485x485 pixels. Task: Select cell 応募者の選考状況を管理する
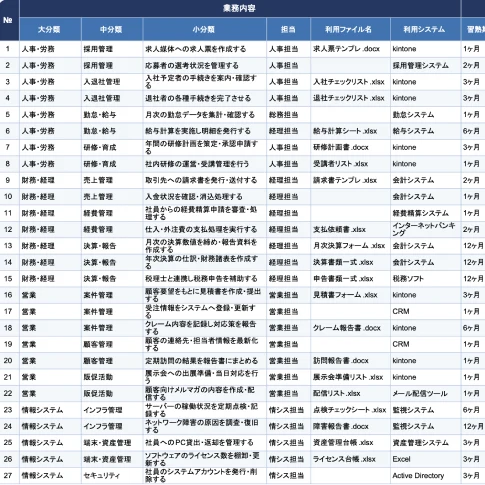[205, 65]
